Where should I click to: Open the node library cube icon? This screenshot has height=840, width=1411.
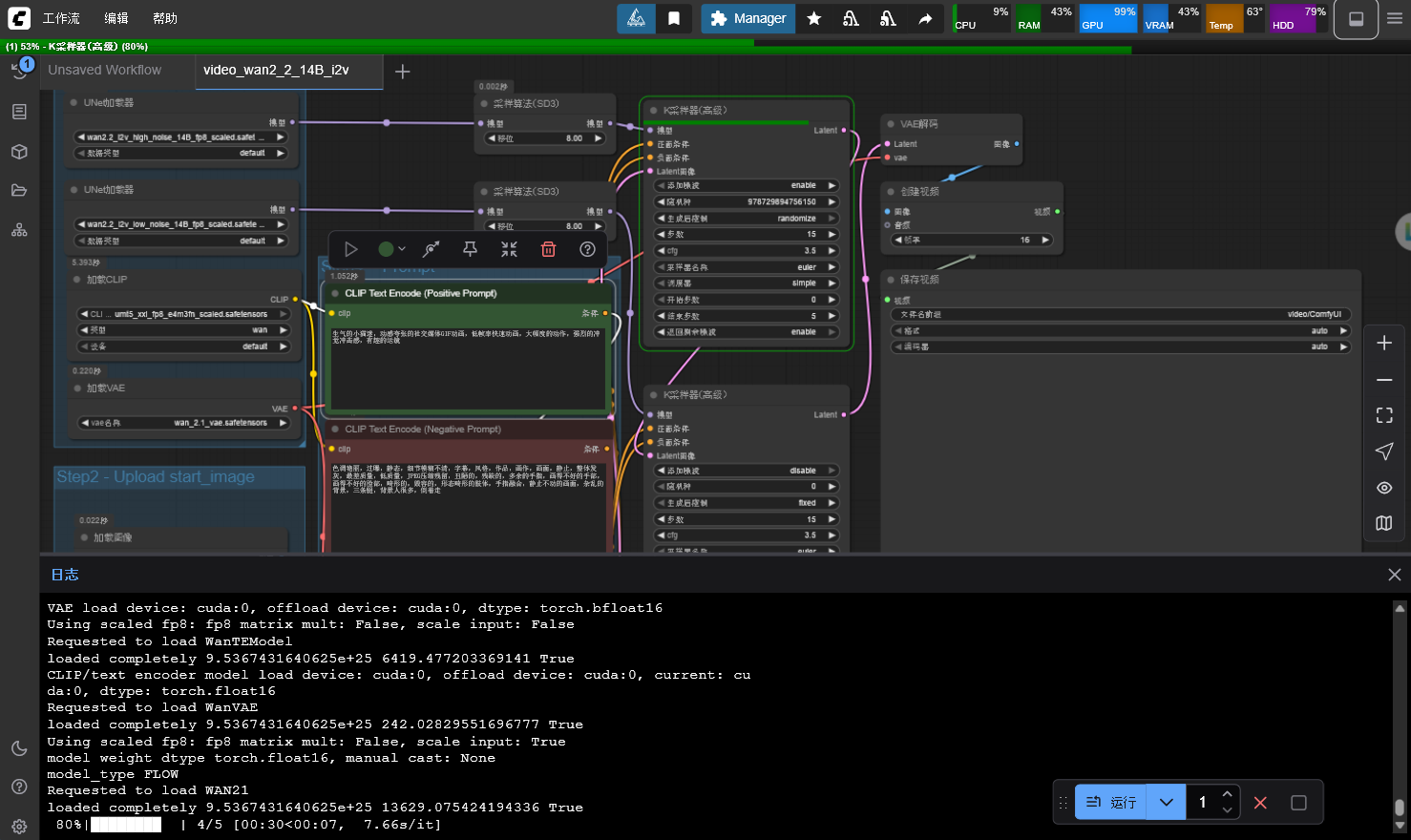(19, 152)
